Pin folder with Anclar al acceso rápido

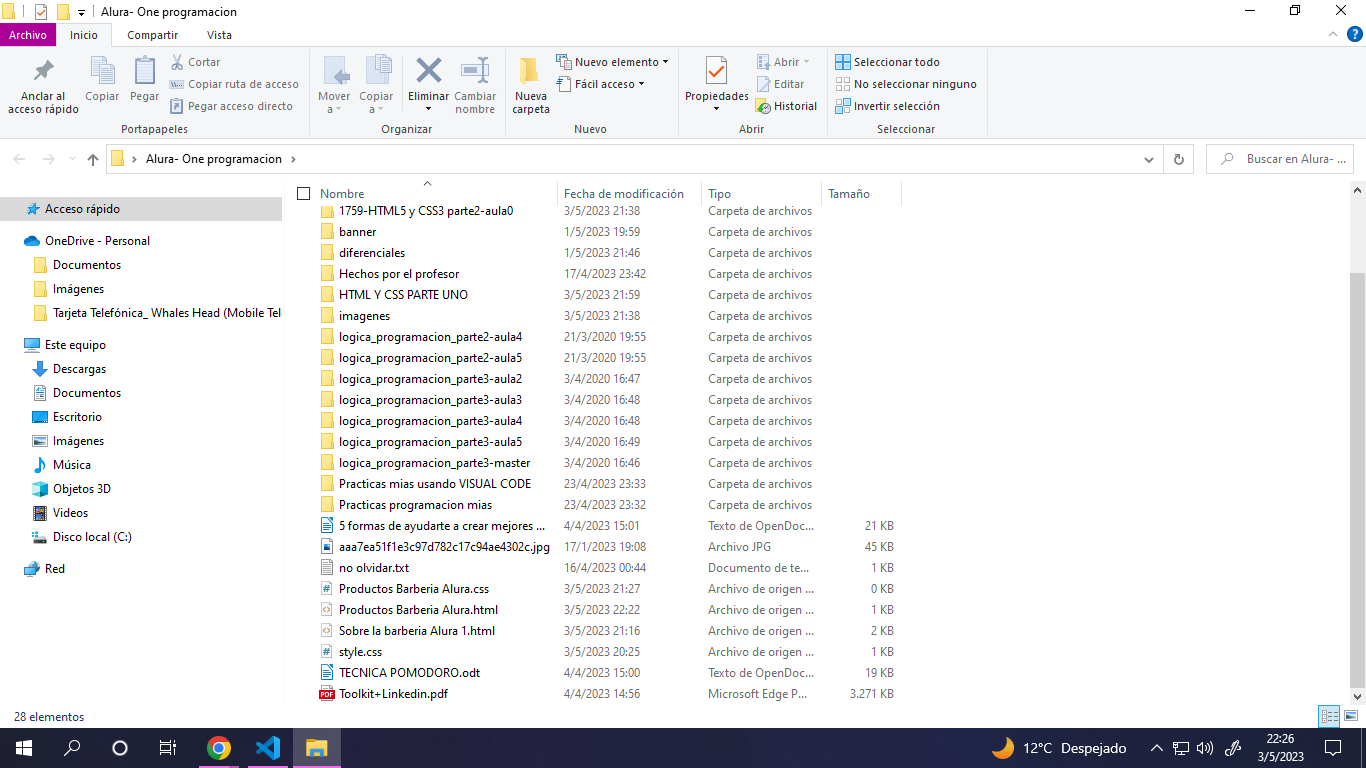tap(43, 86)
